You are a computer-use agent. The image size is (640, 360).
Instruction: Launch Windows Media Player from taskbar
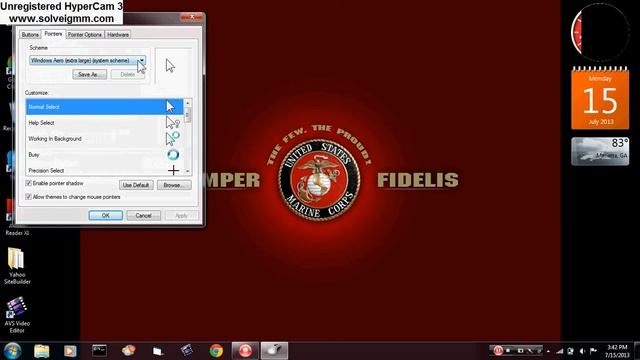click(x=70, y=351)
